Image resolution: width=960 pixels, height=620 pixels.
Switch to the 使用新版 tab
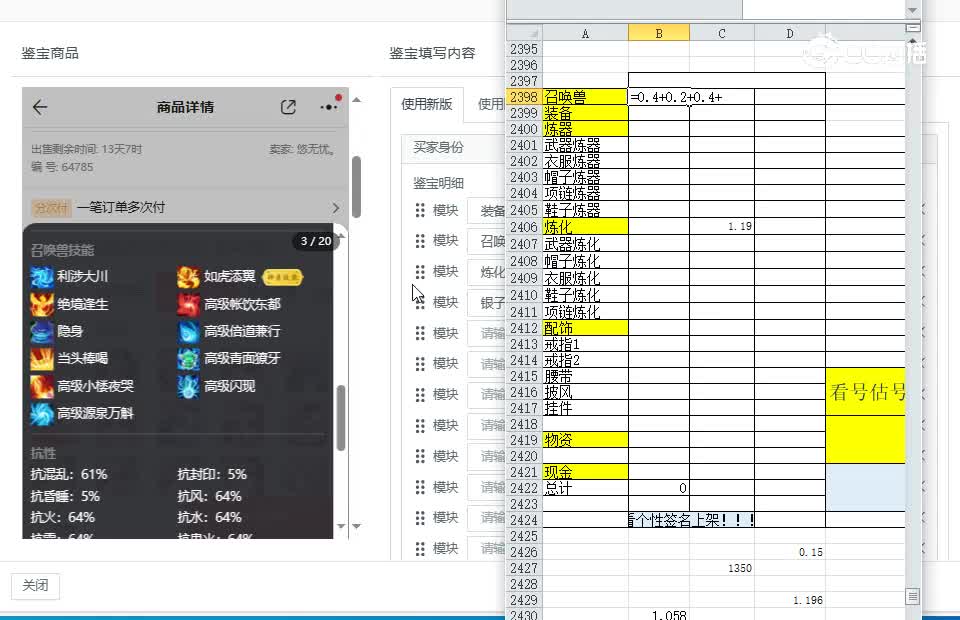427,104
